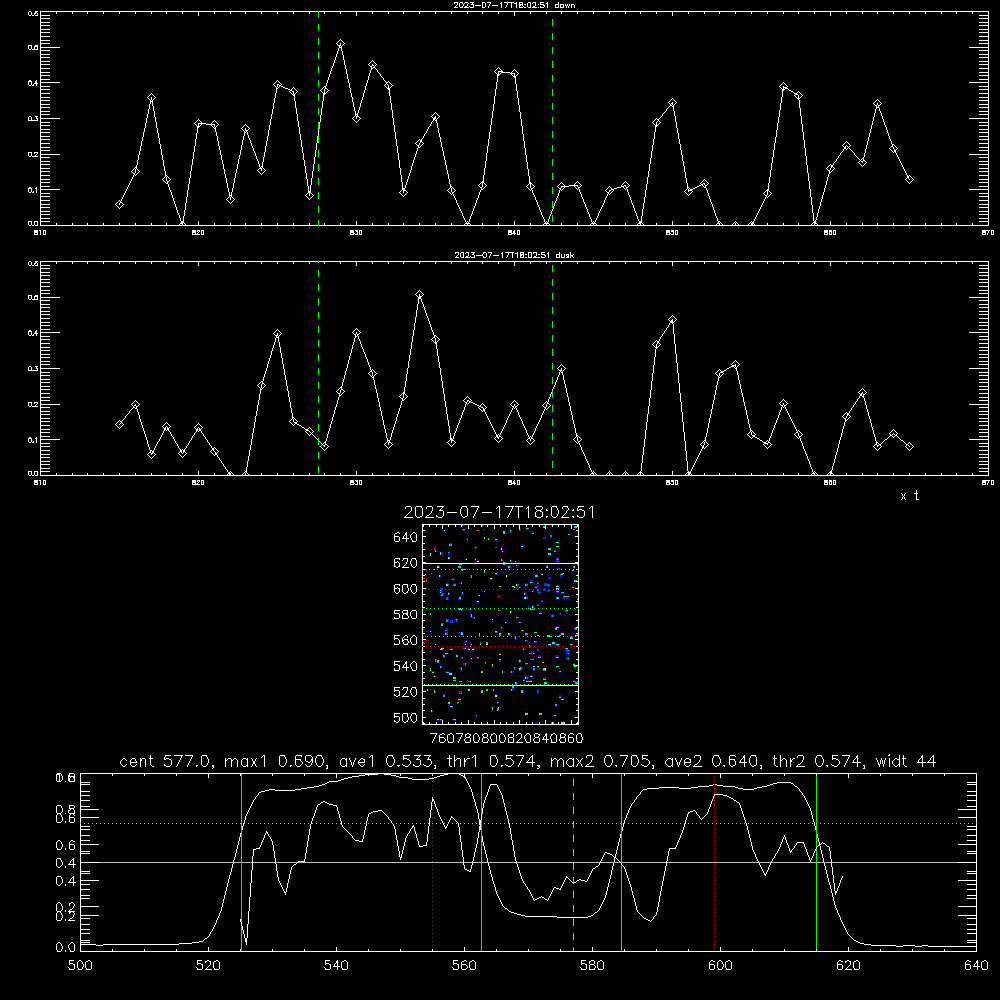Screen dimensions: 1000x1000
Task: Click the timestamp title above the scatter image
Action: [499, 512]
